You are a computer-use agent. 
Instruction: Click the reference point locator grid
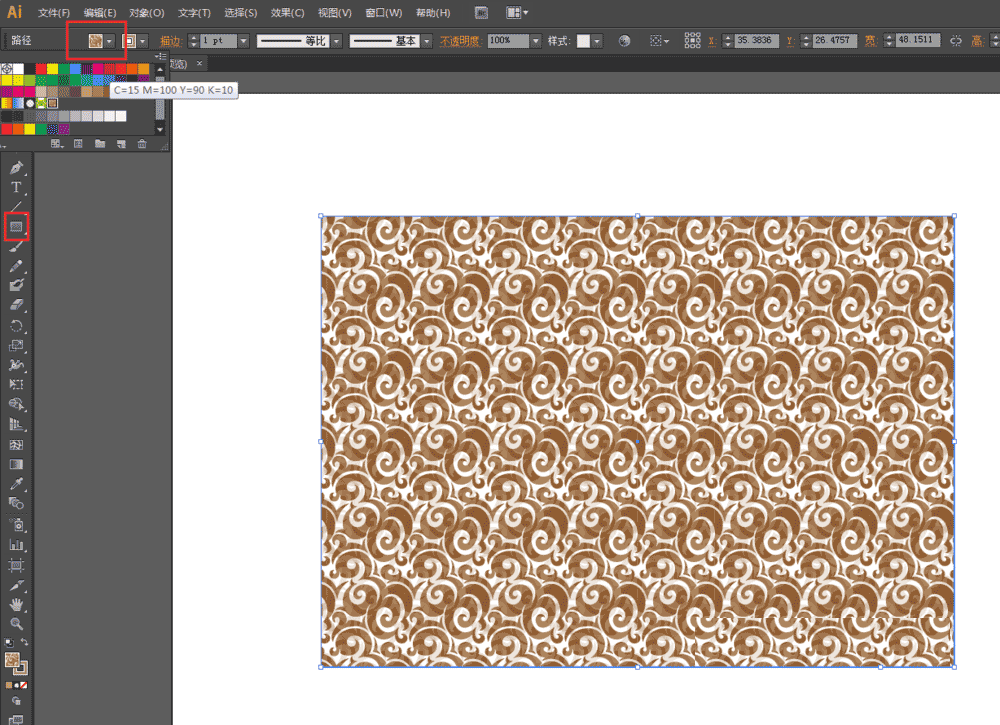tap(692, 41)
